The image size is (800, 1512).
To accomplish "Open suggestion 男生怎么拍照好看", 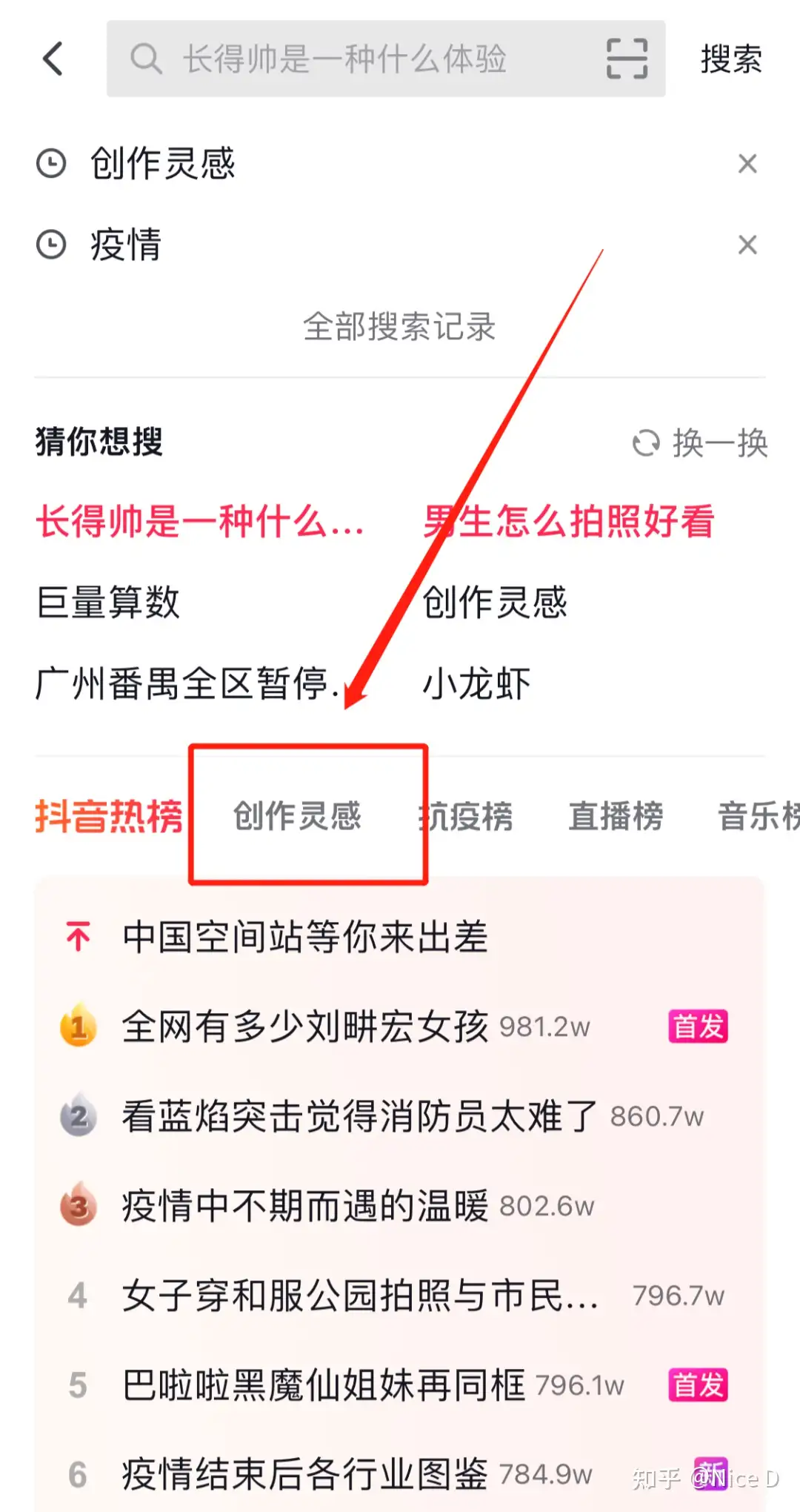I will [569, 521].
